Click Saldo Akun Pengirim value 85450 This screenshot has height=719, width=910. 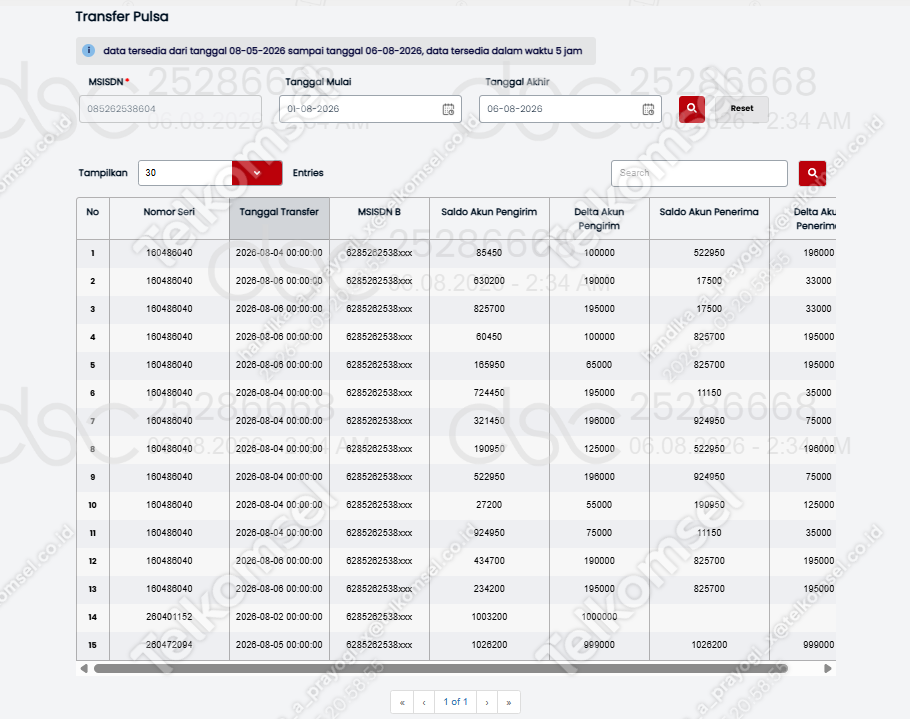click(x=489, y=253)
